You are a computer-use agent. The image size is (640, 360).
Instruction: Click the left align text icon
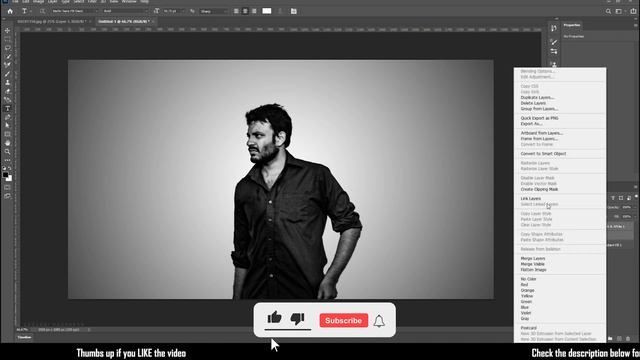point(236,11)
